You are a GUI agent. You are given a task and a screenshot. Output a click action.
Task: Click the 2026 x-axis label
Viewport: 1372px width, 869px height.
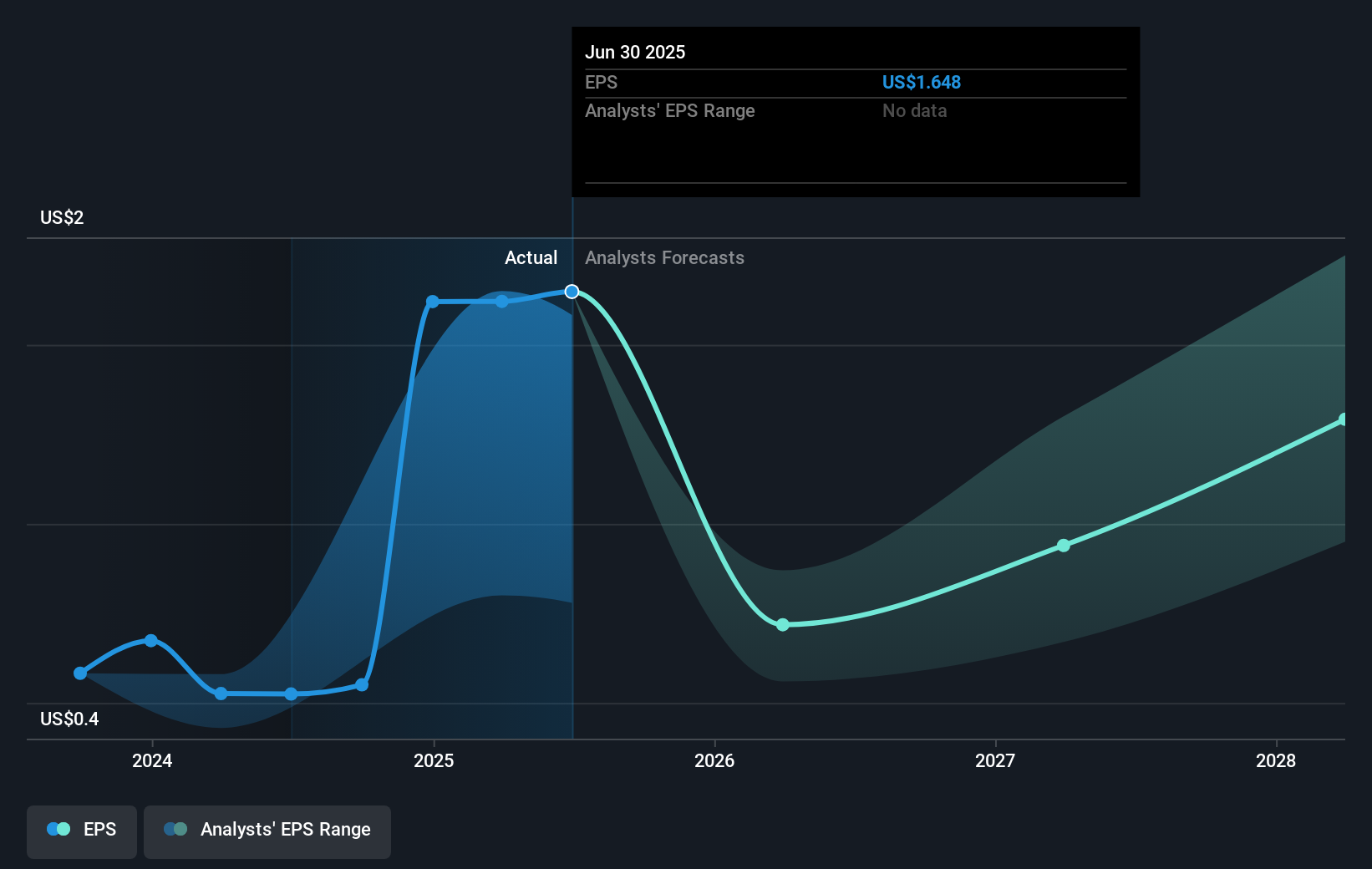[x=714, y=760]
